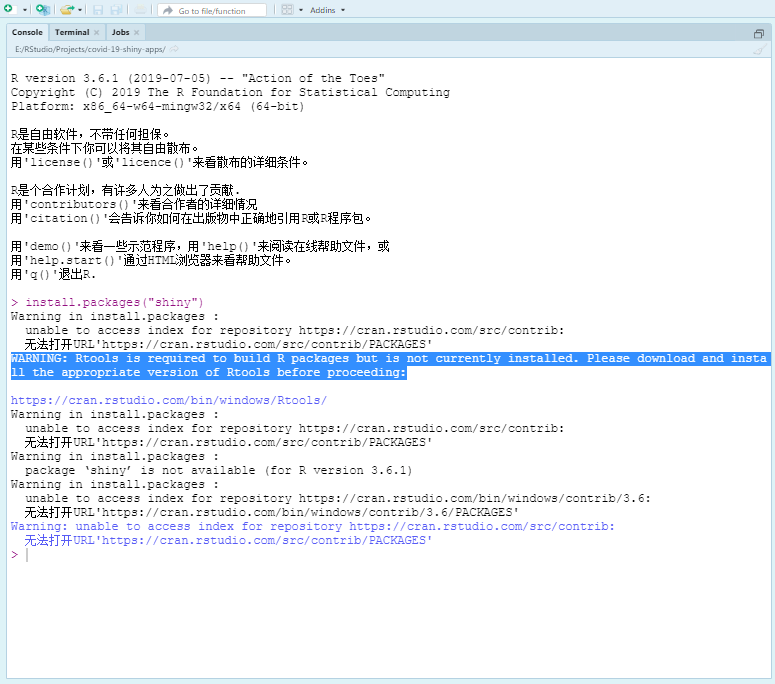Click the blue 'Warning: unable to access index' line
This screenshot has width=775, height=684.
click(312, 526)
